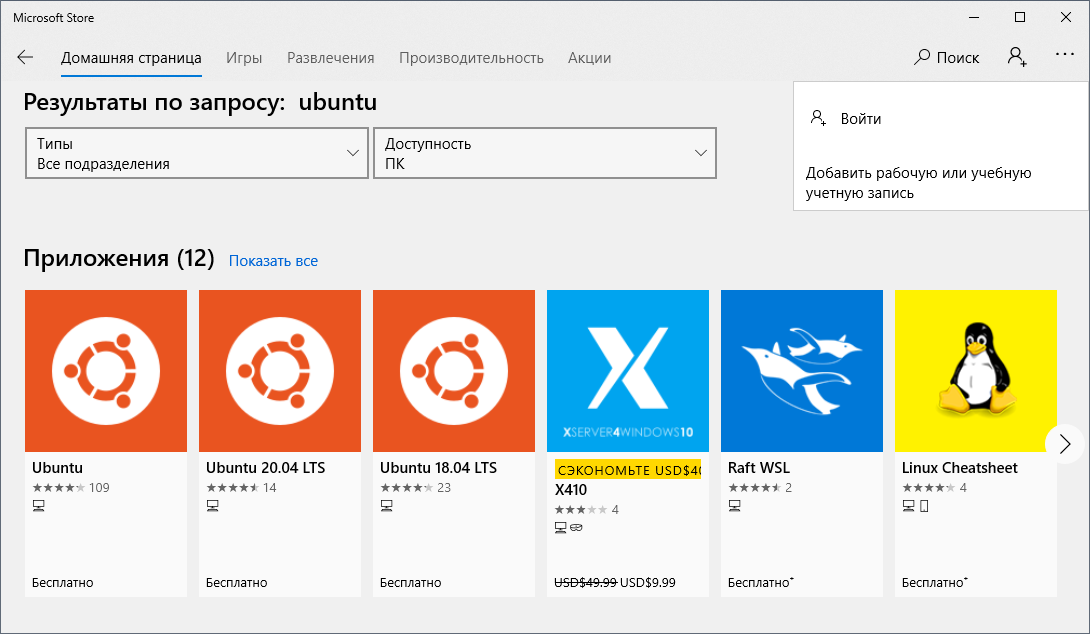Image resolution: width=1090 pixels, height=634 pixels.
Task: Open the Развлечения tab
Action: click(x=331, y=58)
